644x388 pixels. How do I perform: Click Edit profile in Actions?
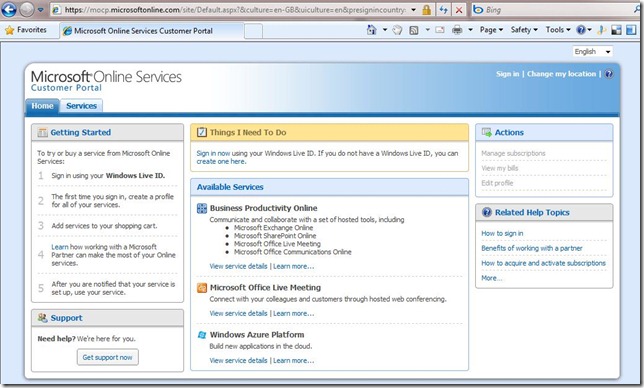click(497, 183)
